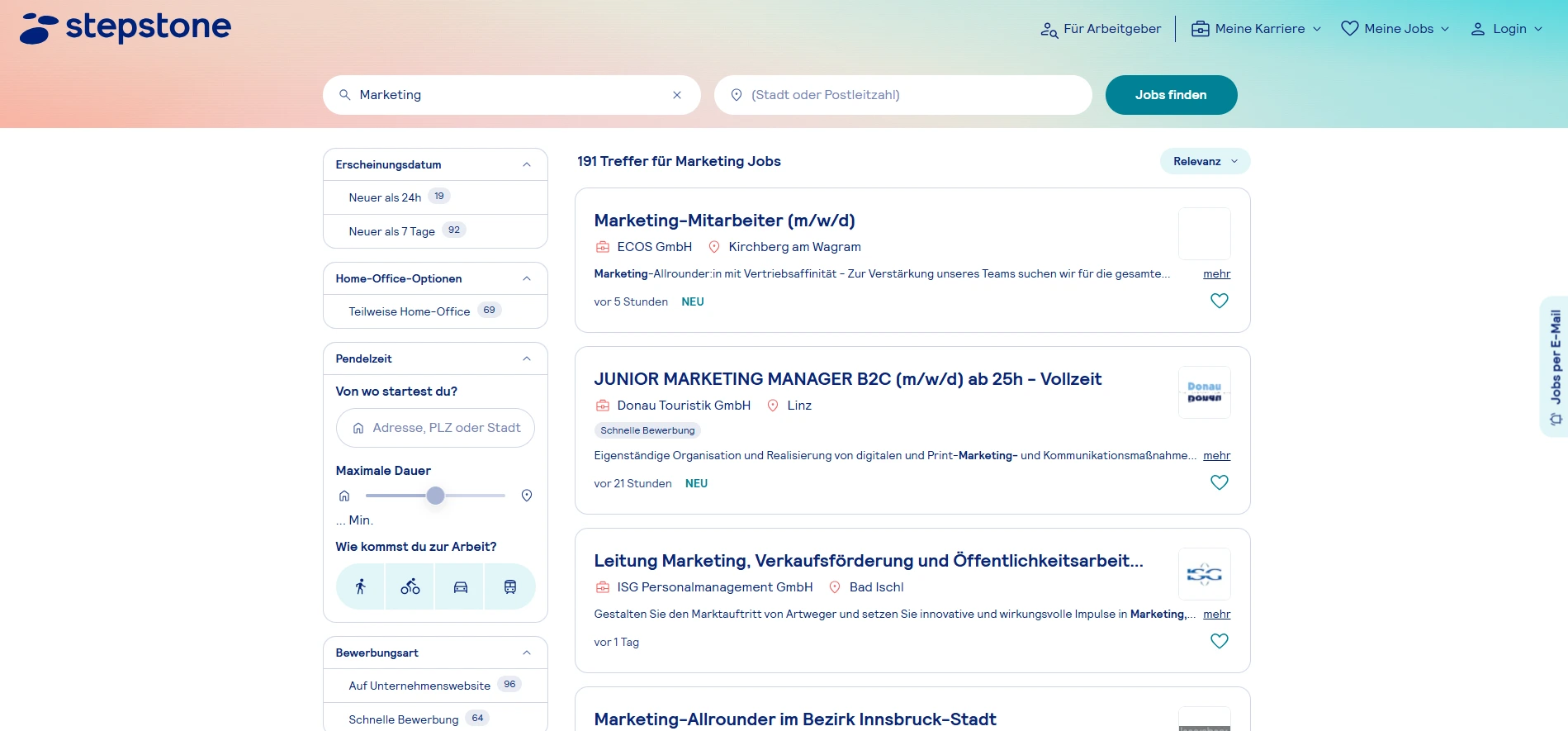Click the Schnelle Bewerbung tag on Donau listing
1568x731 pixels.
647,430
